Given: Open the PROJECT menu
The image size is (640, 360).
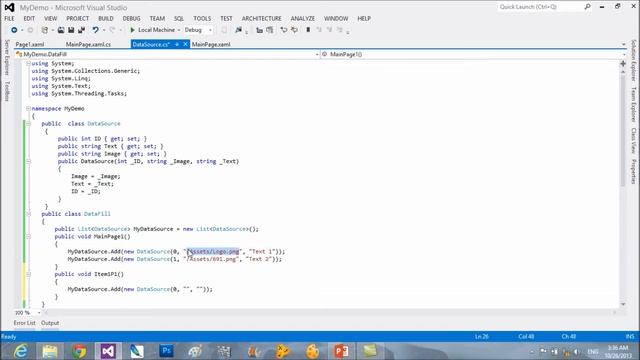Looking at the screenshot, I should [x=78, y=18].
